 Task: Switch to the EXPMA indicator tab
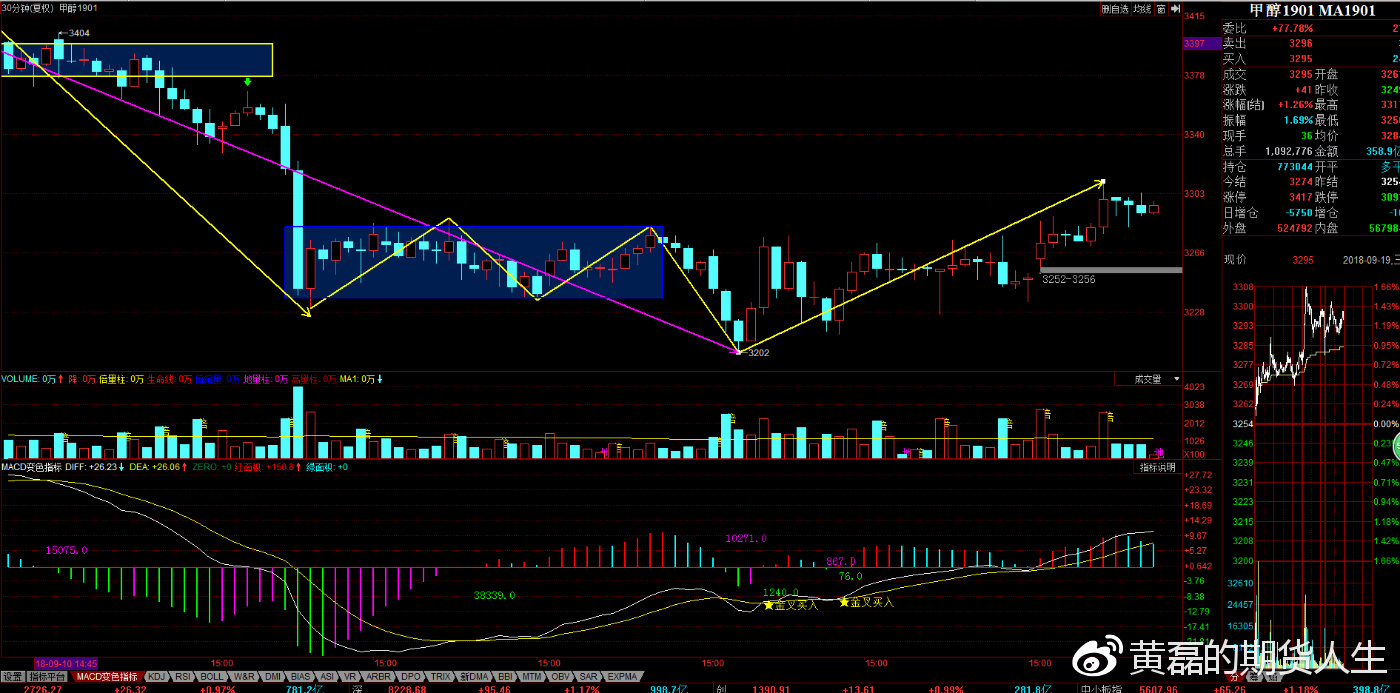(622, 677)
